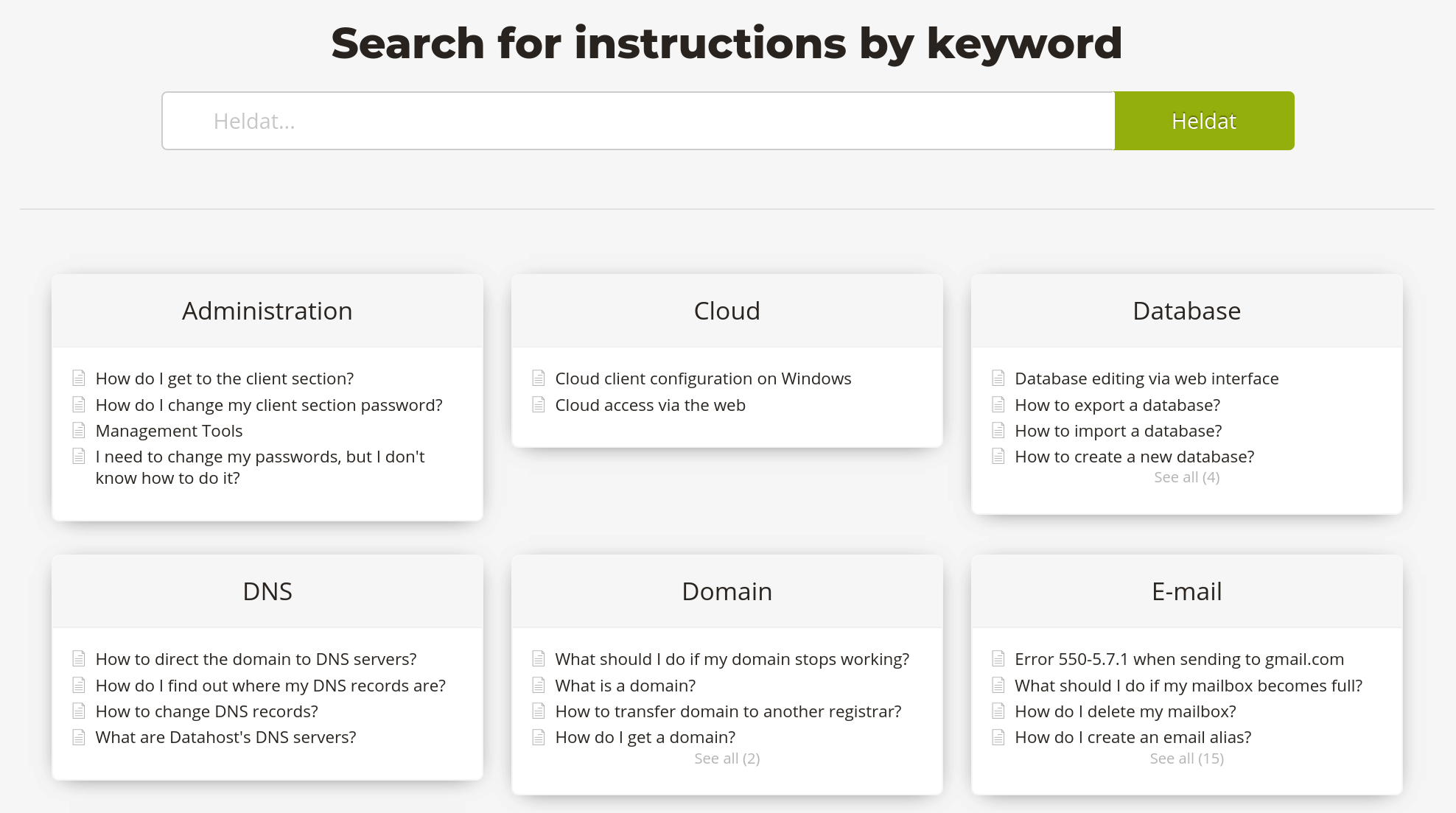1456x813 pixels.
Task: Click the DNS section document icon
Action: [x=78, y=658]
